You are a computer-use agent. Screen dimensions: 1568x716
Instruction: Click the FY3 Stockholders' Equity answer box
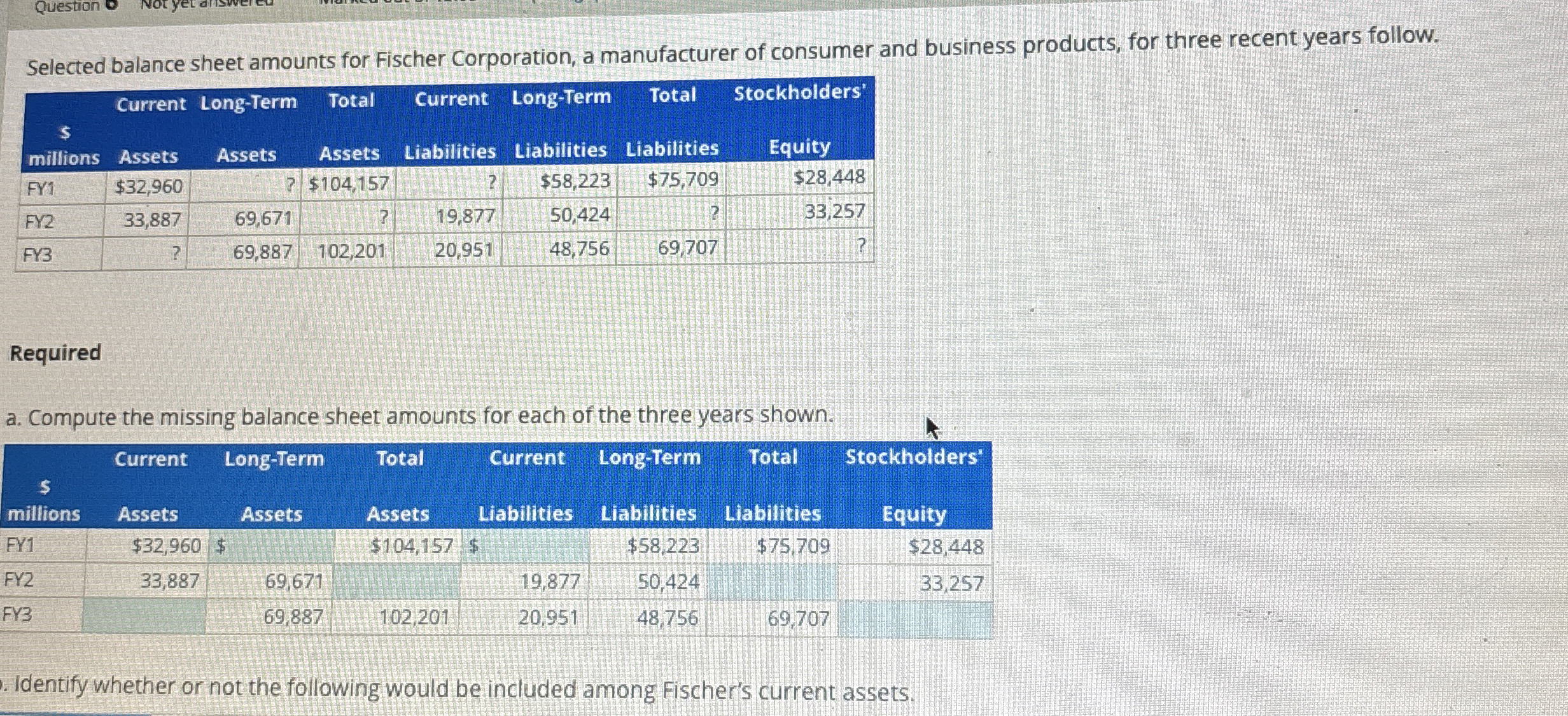[915, 619]
